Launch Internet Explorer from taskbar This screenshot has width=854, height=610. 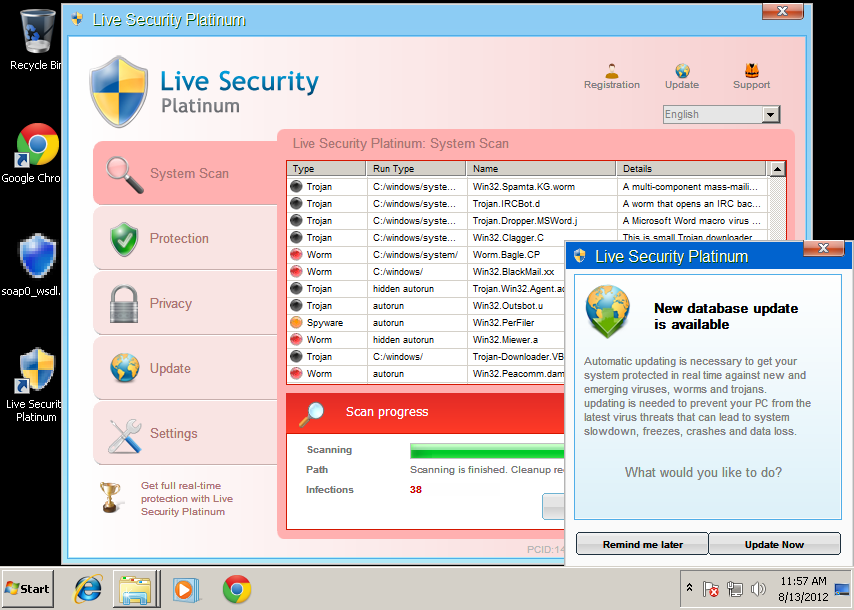(88, 589)
